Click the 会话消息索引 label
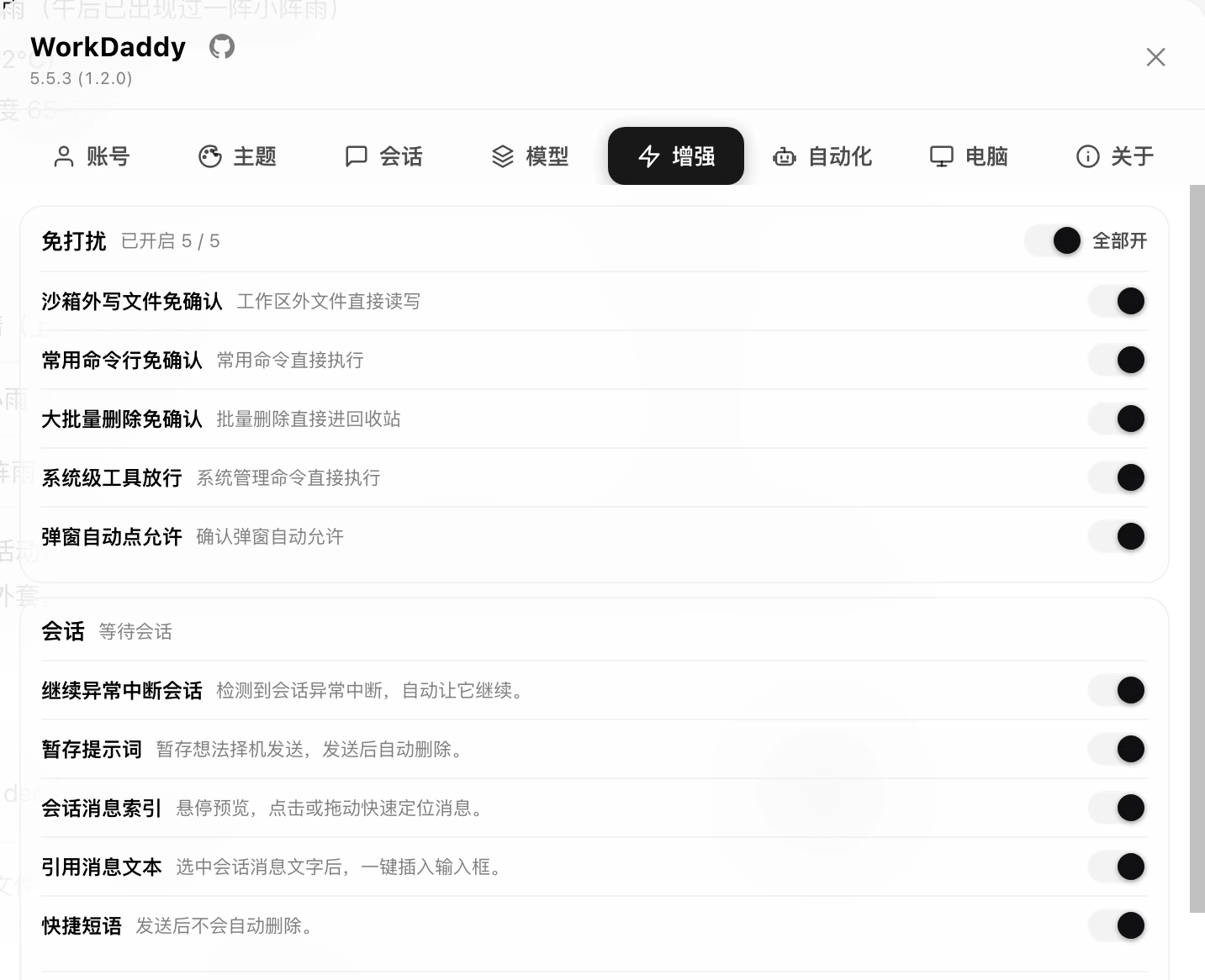The image size is (1205, 980). pyautogui.click(x=102, y=808)
